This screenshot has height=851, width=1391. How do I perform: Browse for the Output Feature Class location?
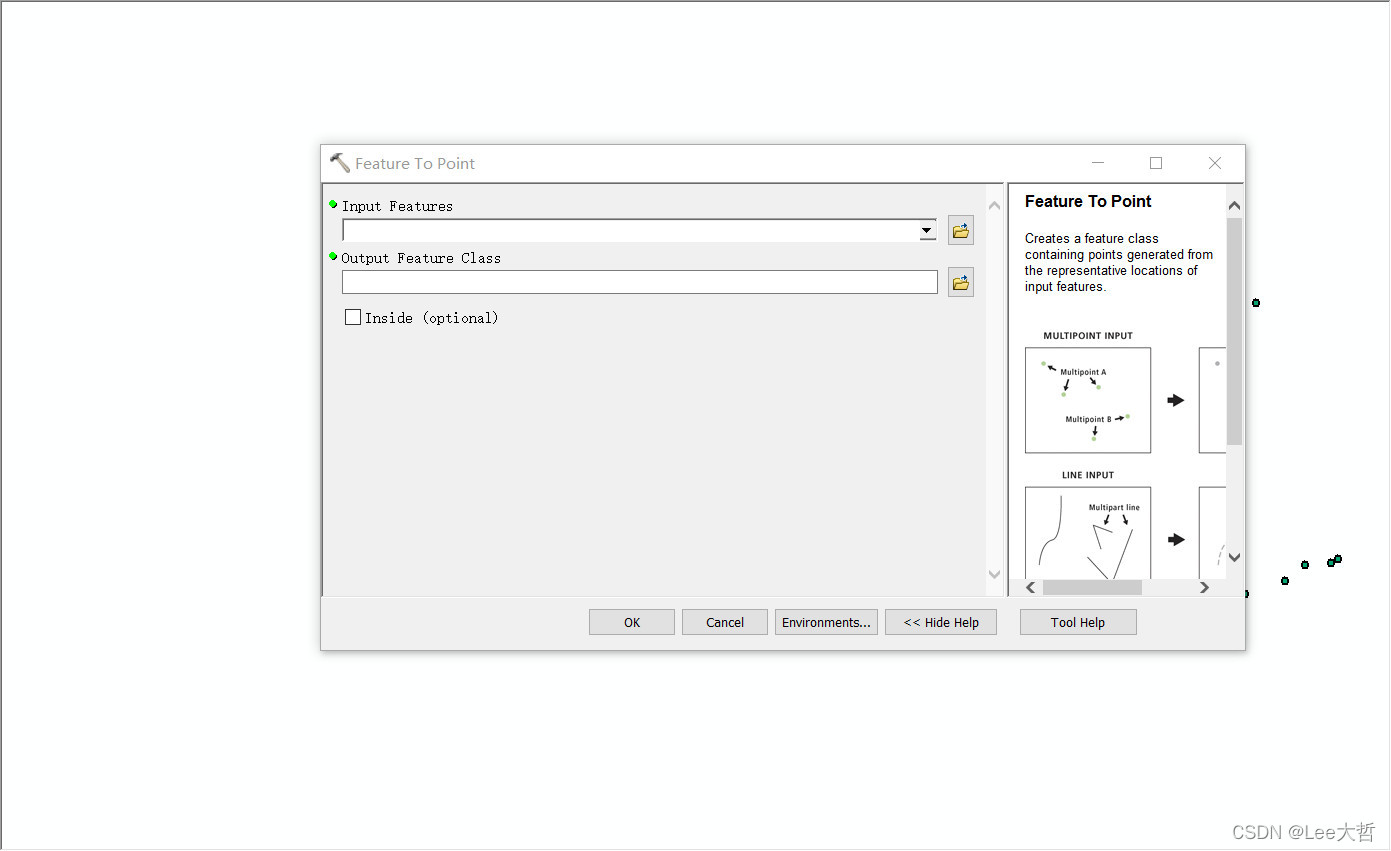960,283
